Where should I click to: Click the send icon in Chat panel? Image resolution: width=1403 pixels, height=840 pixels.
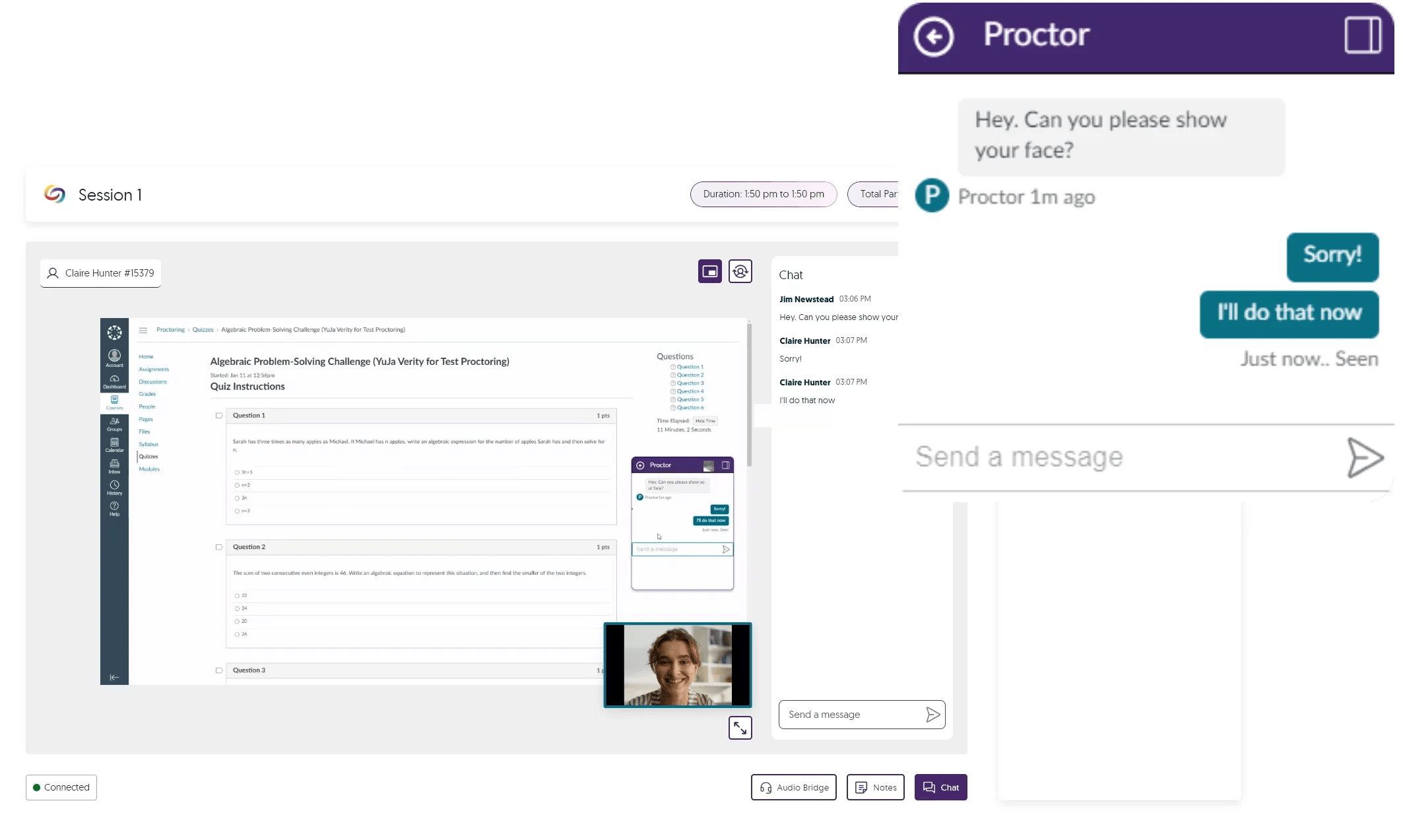932,715
